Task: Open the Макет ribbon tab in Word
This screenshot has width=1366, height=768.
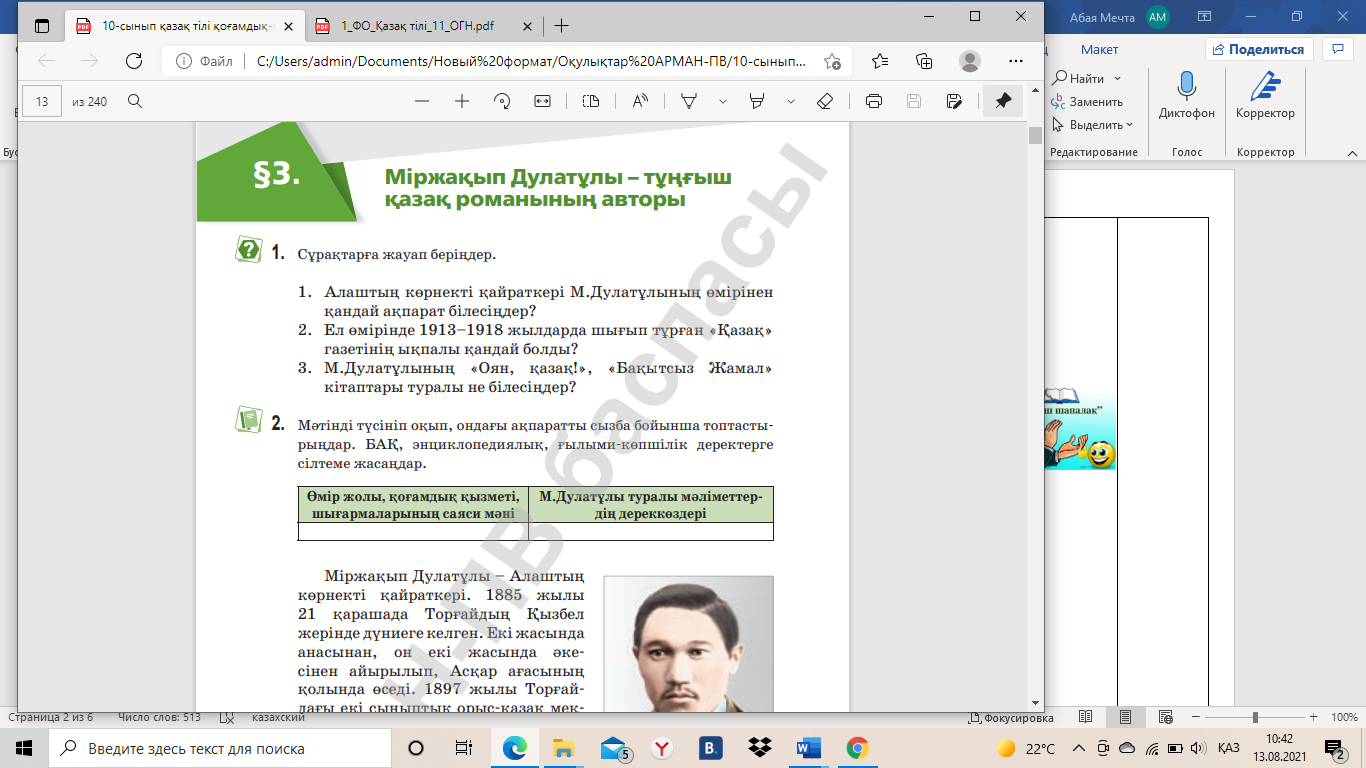Action: pyautogui.click(x=1099, y=50)
